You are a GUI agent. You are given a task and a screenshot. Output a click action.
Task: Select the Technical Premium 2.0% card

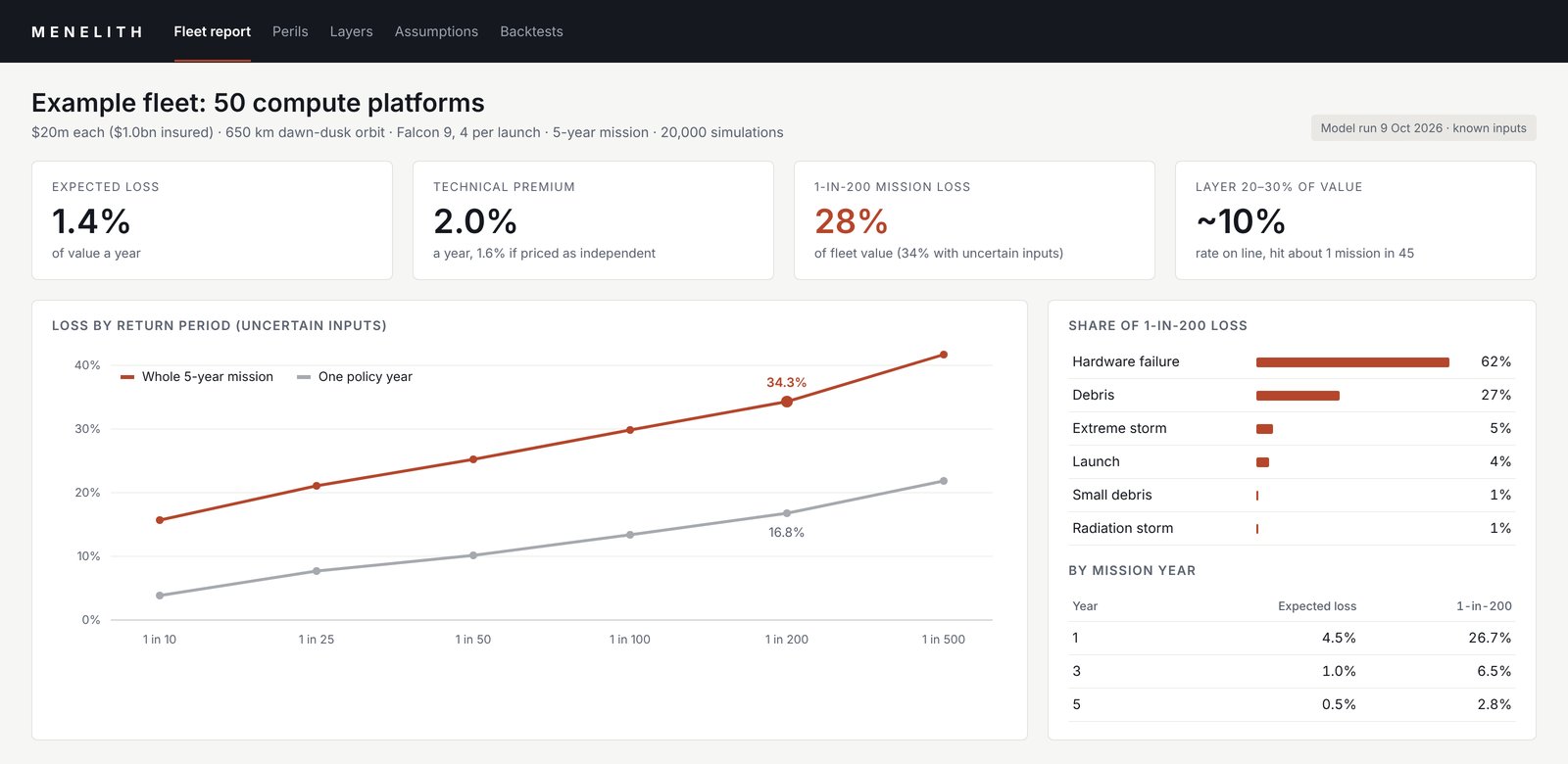tap(593, 220)
